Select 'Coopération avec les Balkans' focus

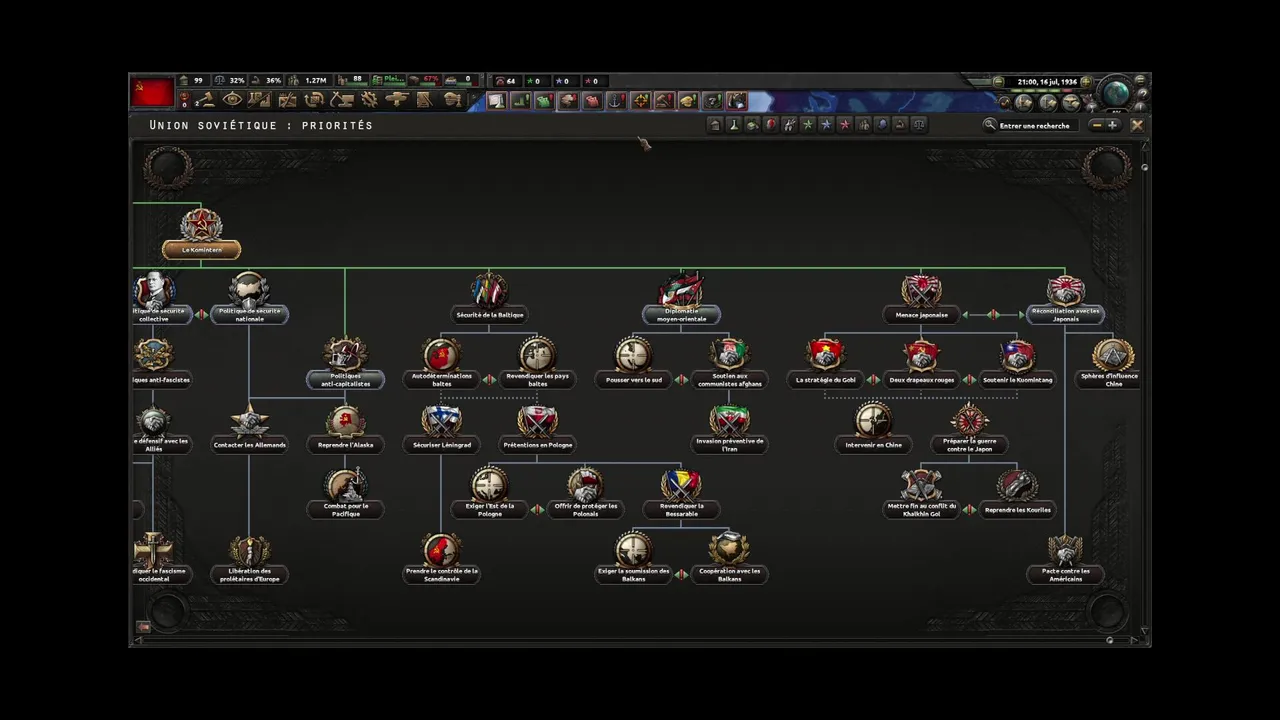click(x=730, y=557)
